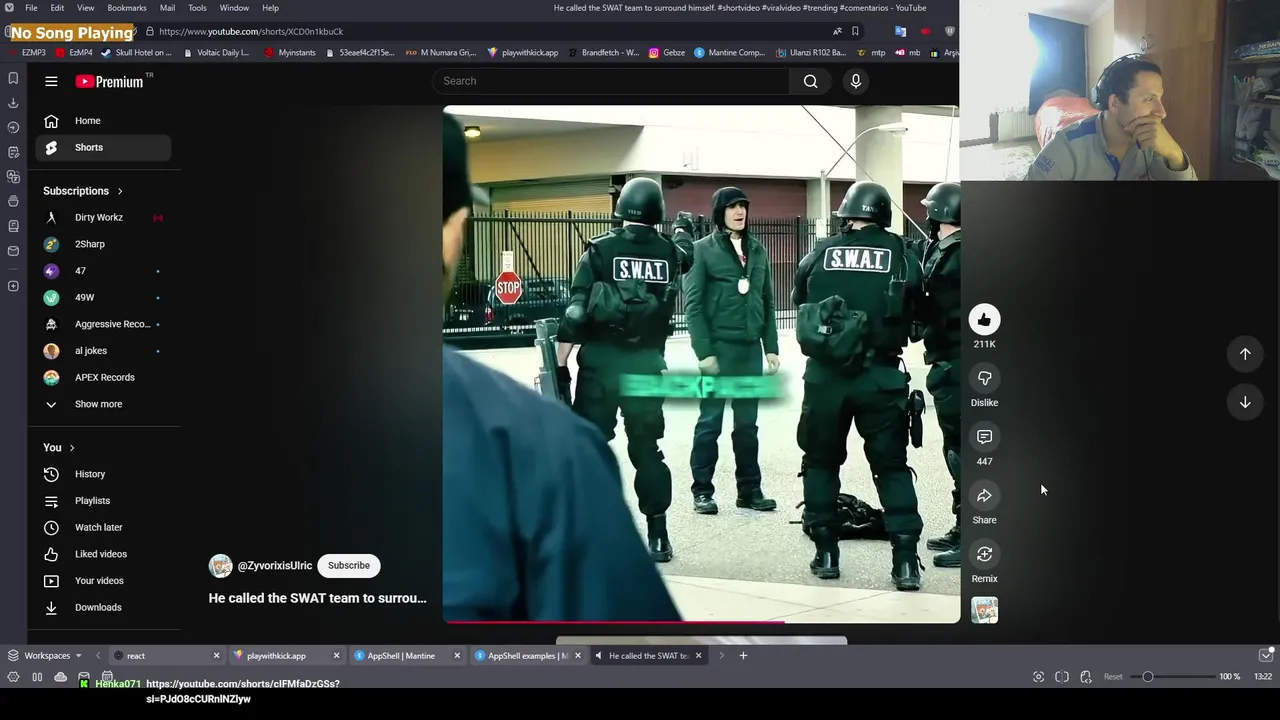The image size is (1280, 720).
Task: Seek in the Short's red progress bar
Action: tap(701, 621)
